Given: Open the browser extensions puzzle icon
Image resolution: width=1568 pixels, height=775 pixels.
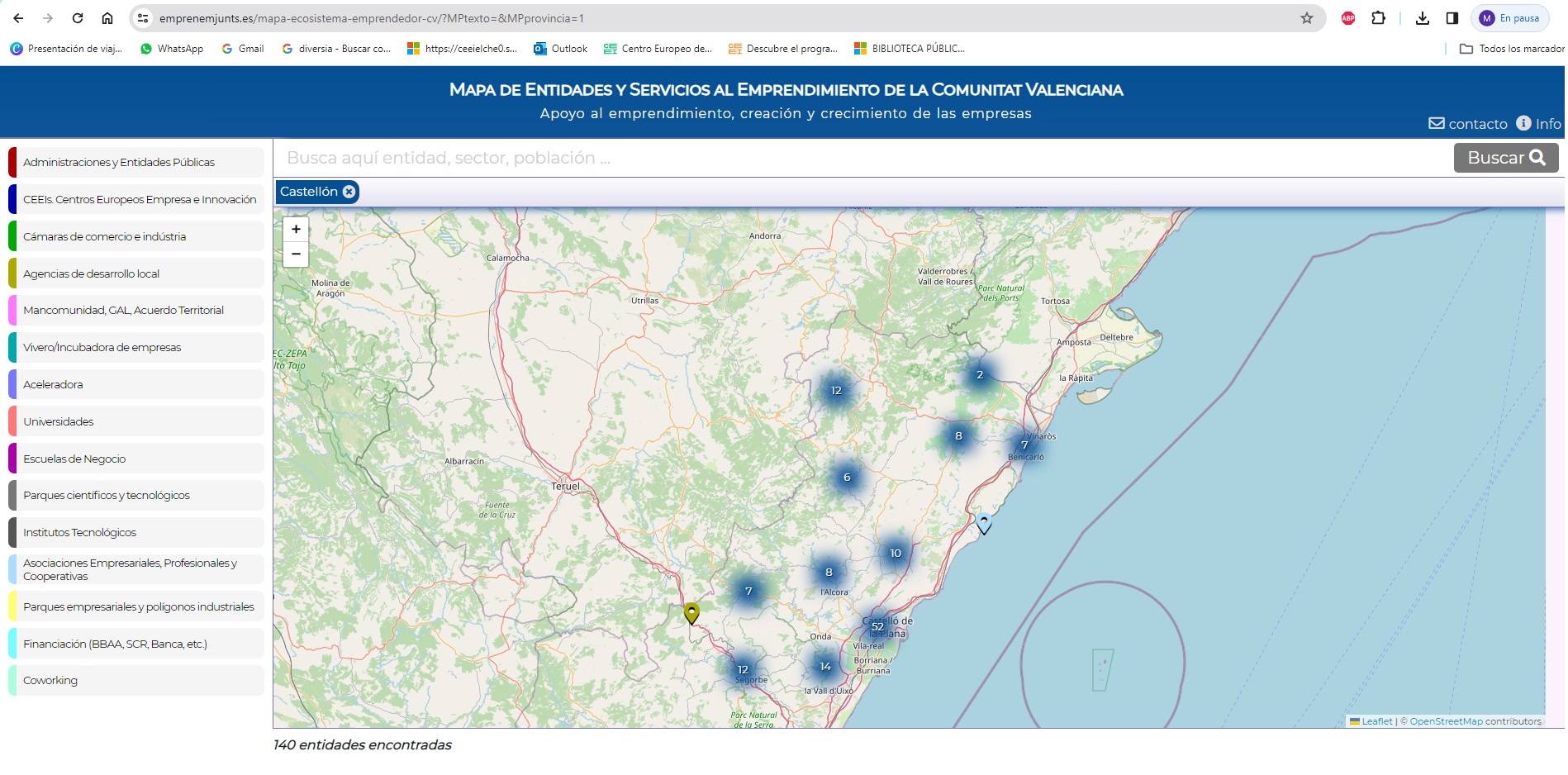Looking at the screenshot, I should [1378, 18].
